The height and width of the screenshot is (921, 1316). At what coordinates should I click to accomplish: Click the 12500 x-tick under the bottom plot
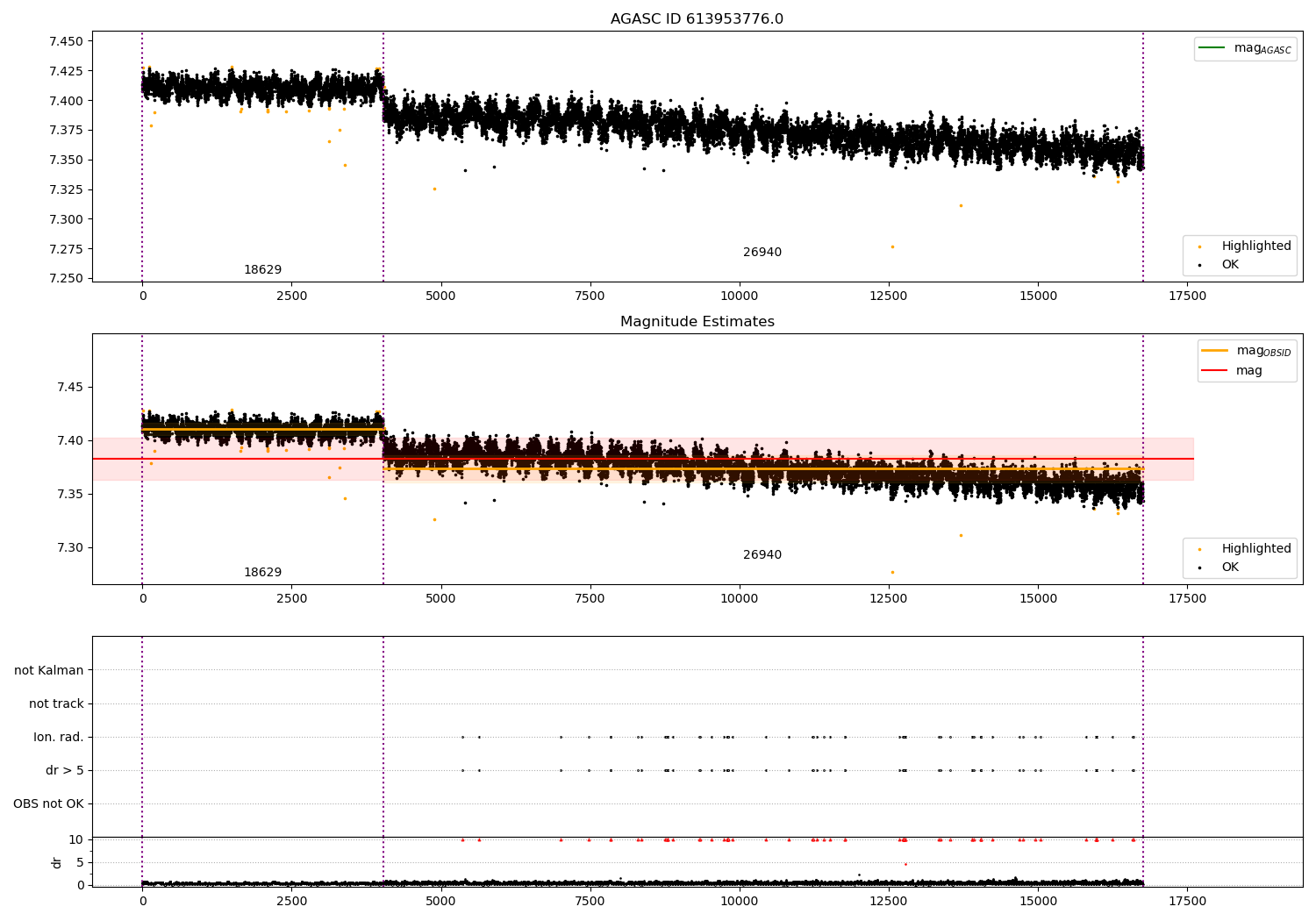[x=889, y=902]
